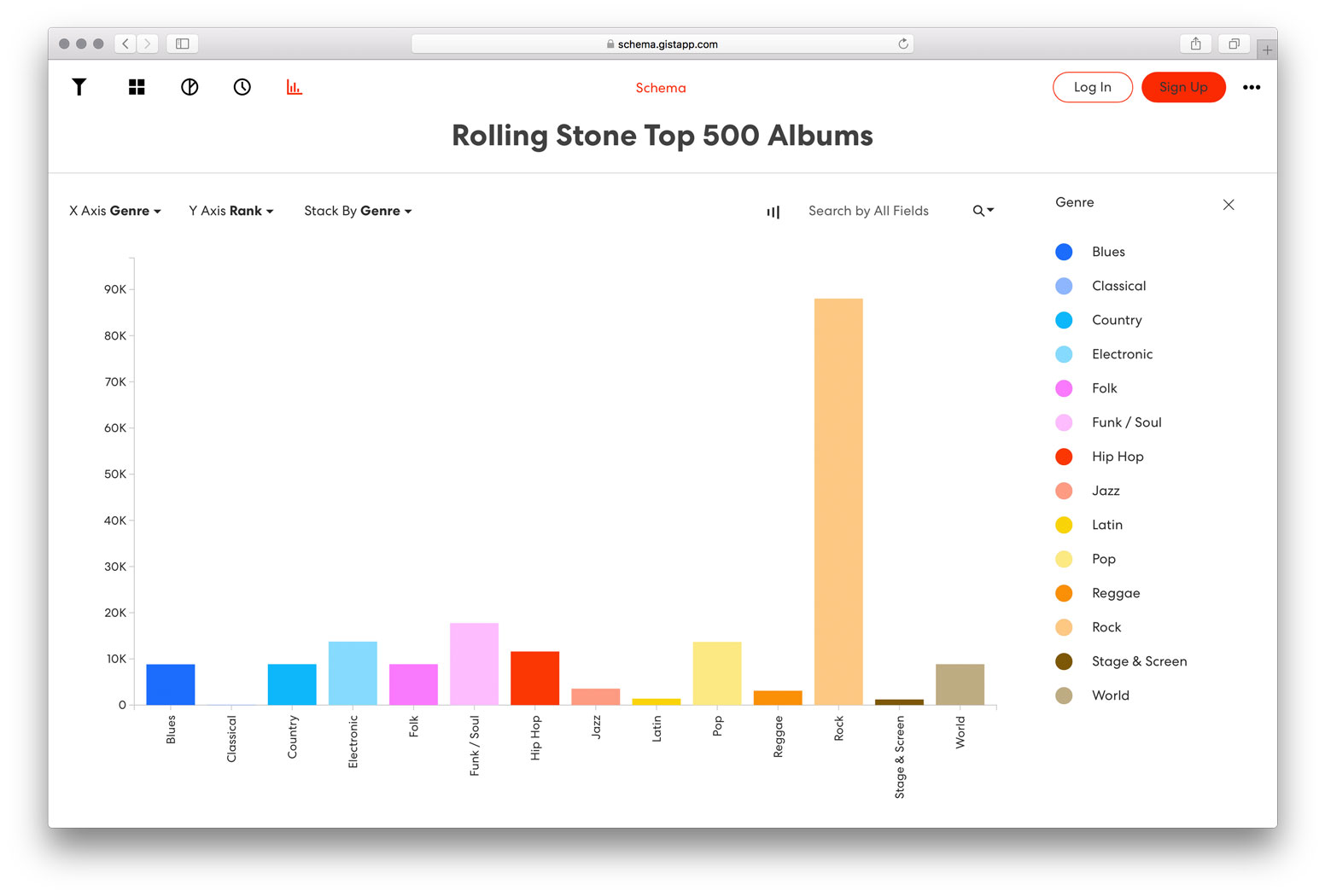Click the Folk bar in chart
This screenshot has width=1325, height=896.
point(413,684)
